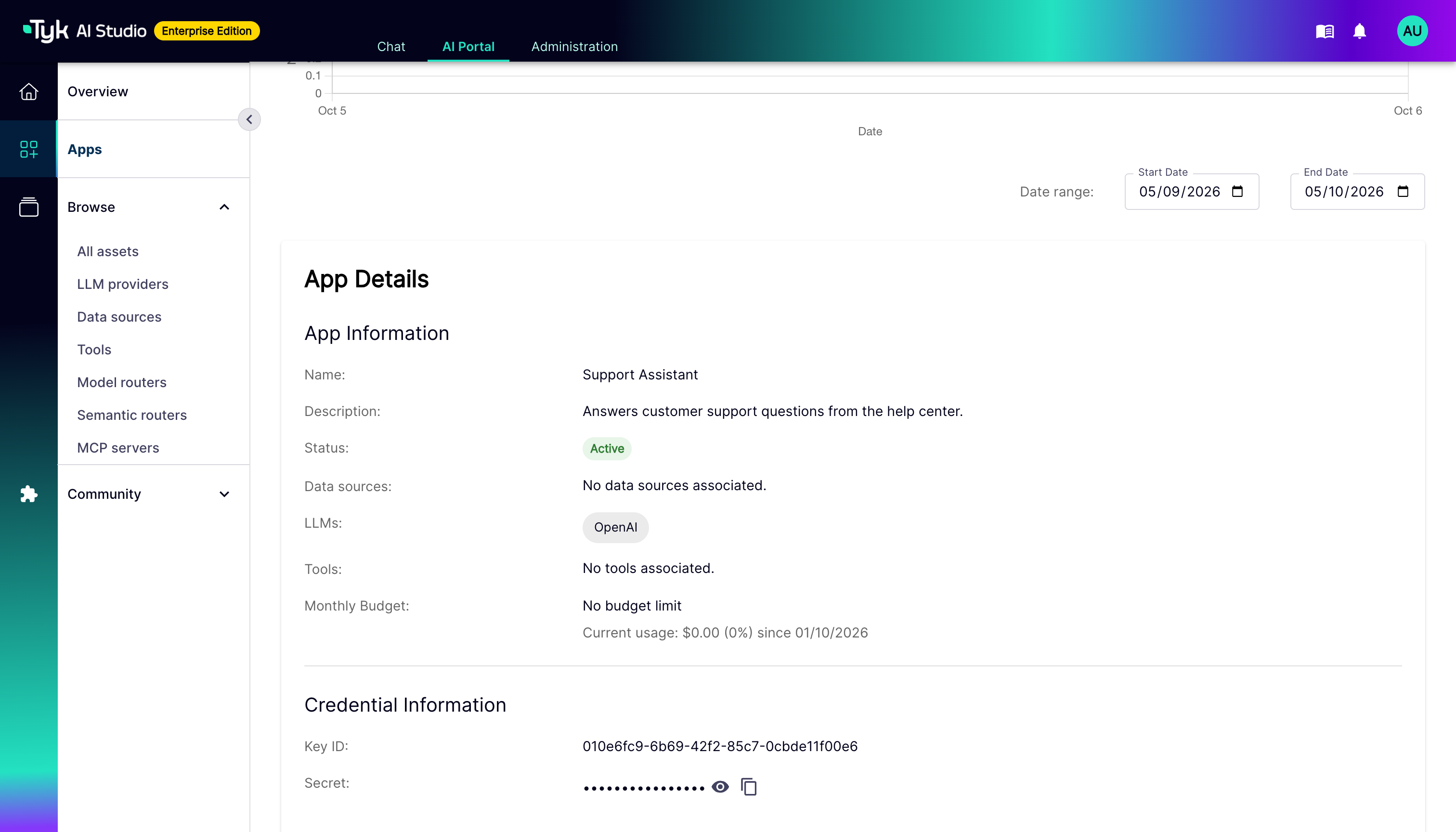Expand the Community section chevron
The height and width of the screenshot is (832, 1456).
[x=224, y=494]
